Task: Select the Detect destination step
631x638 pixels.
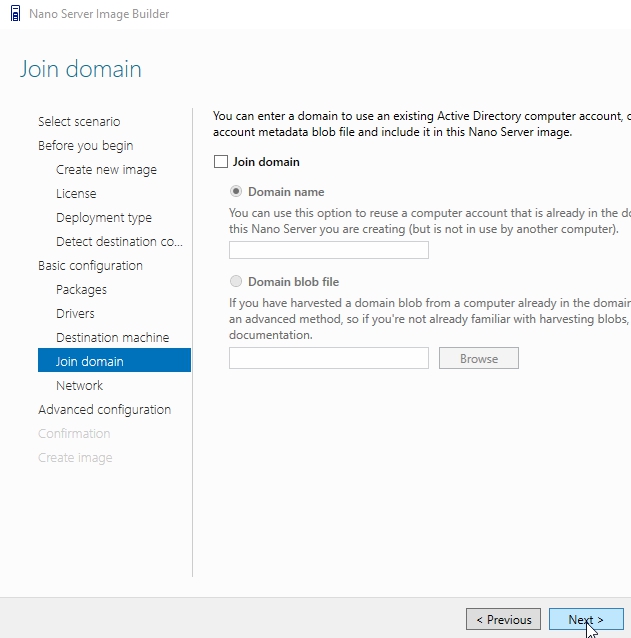Action: click(x=119, y=242)
